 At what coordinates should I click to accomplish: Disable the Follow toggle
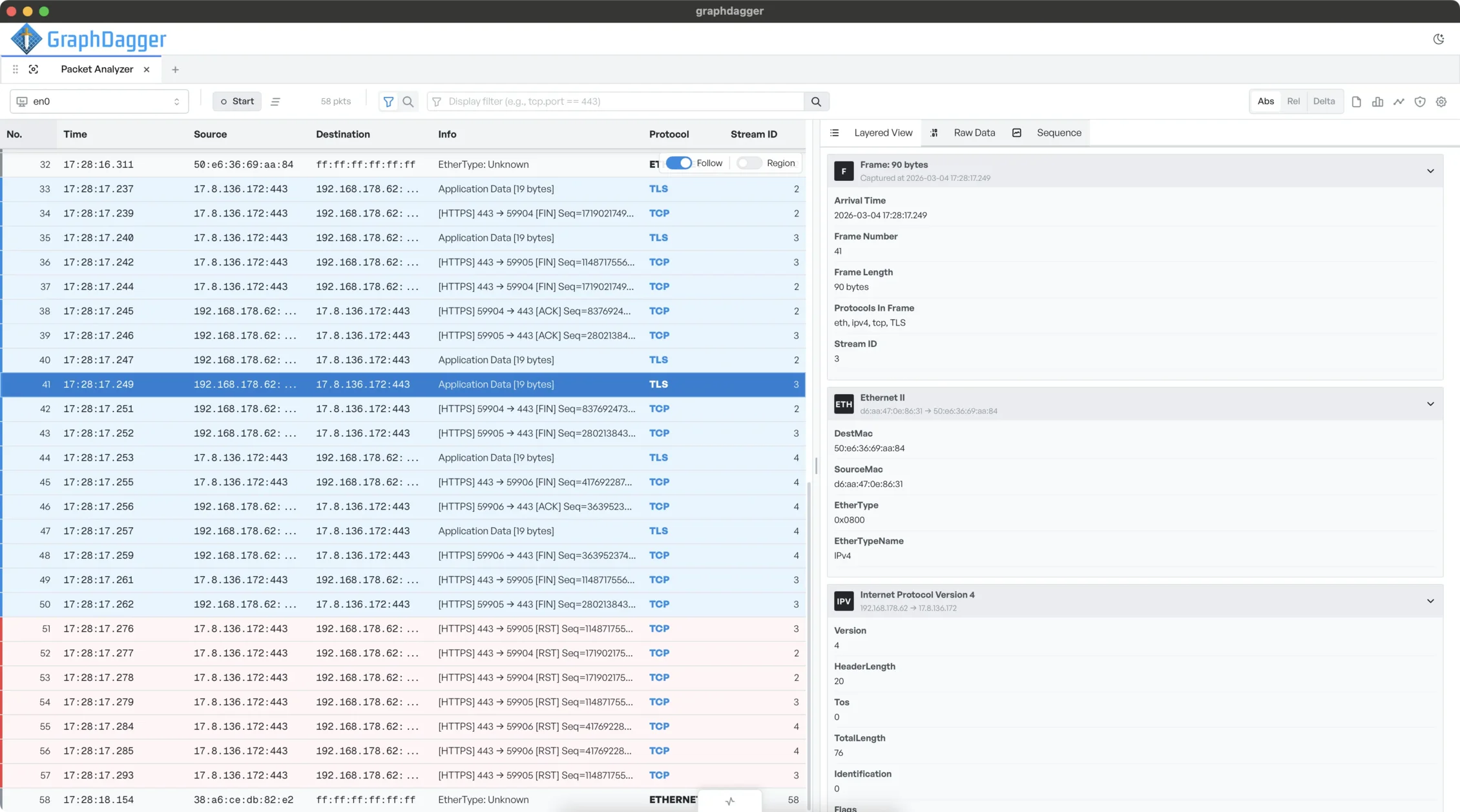coord(678,163)
